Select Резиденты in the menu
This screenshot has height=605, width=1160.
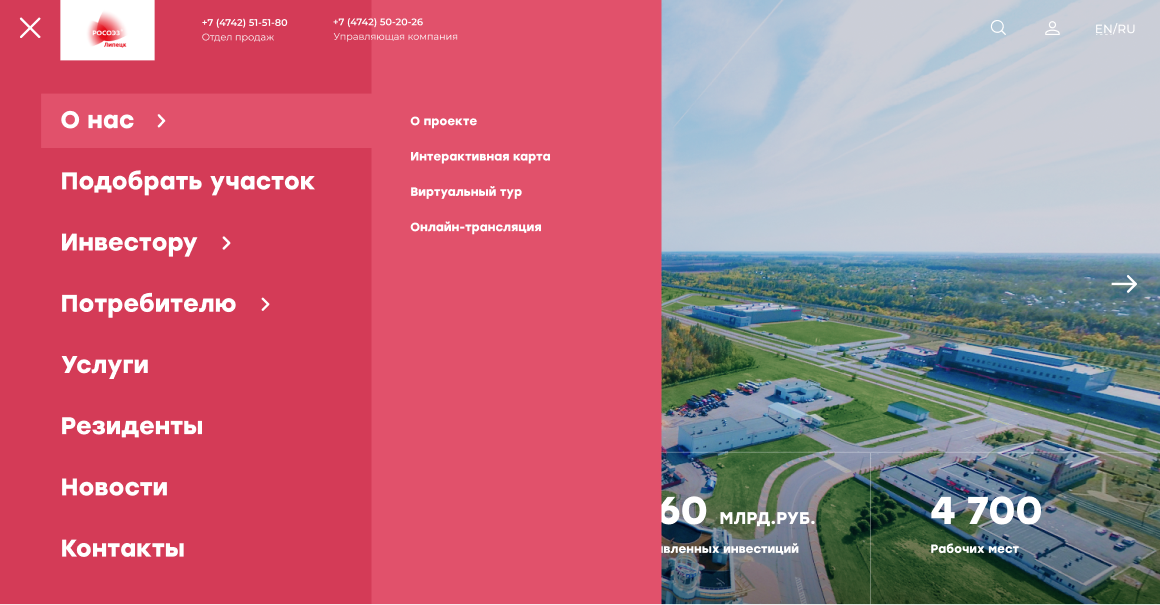click(x=131, y=426)
